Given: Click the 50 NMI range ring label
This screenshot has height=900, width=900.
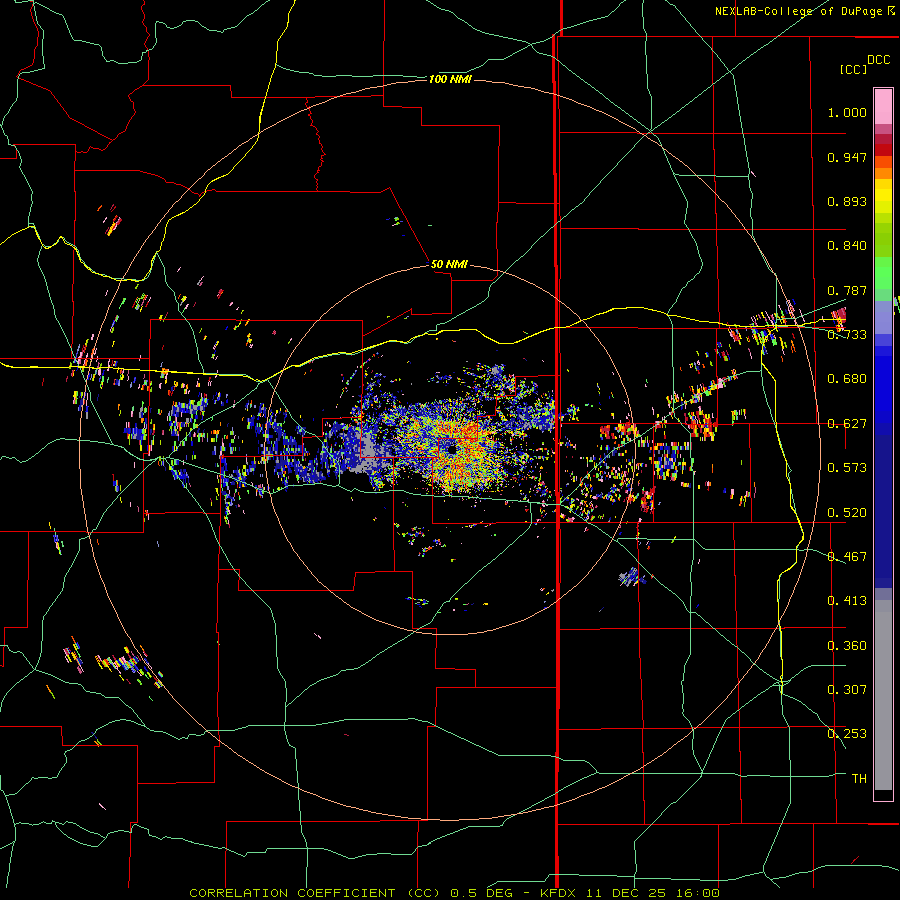Looking at the screenshot, I should pos(449,264).
